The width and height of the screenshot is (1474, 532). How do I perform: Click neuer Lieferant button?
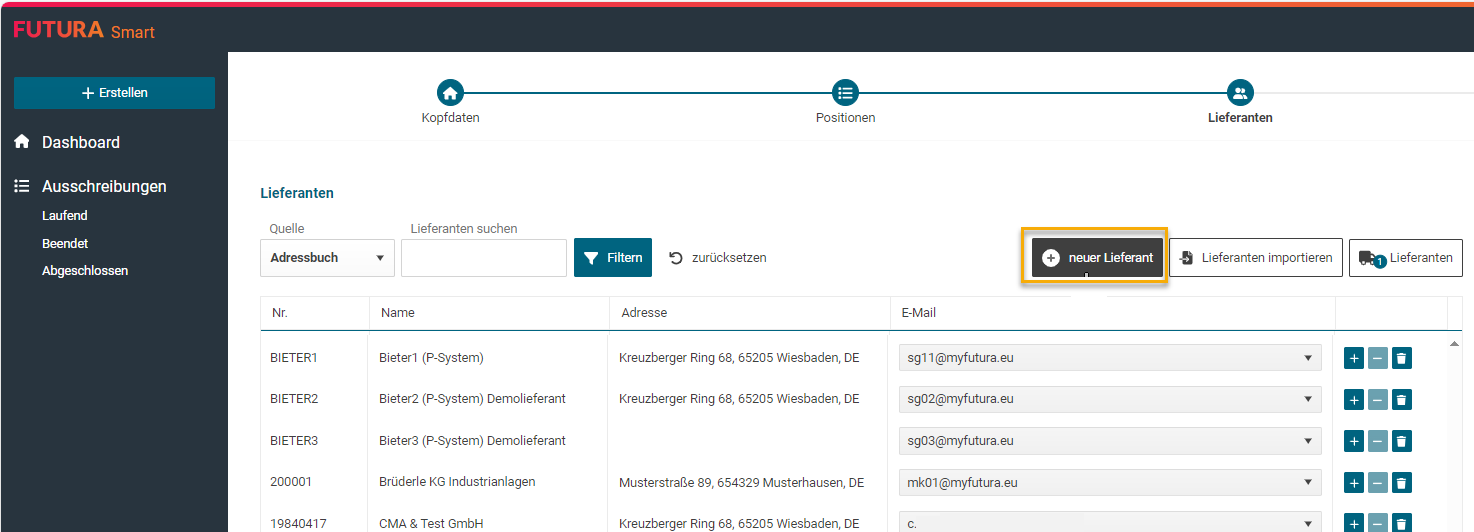click(1098, 258)
